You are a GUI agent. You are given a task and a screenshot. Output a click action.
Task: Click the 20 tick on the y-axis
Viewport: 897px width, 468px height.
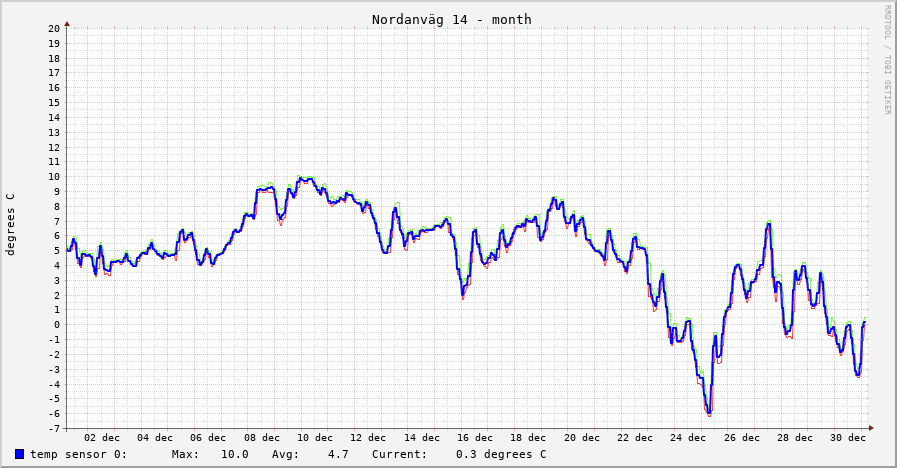click(55, 28)
